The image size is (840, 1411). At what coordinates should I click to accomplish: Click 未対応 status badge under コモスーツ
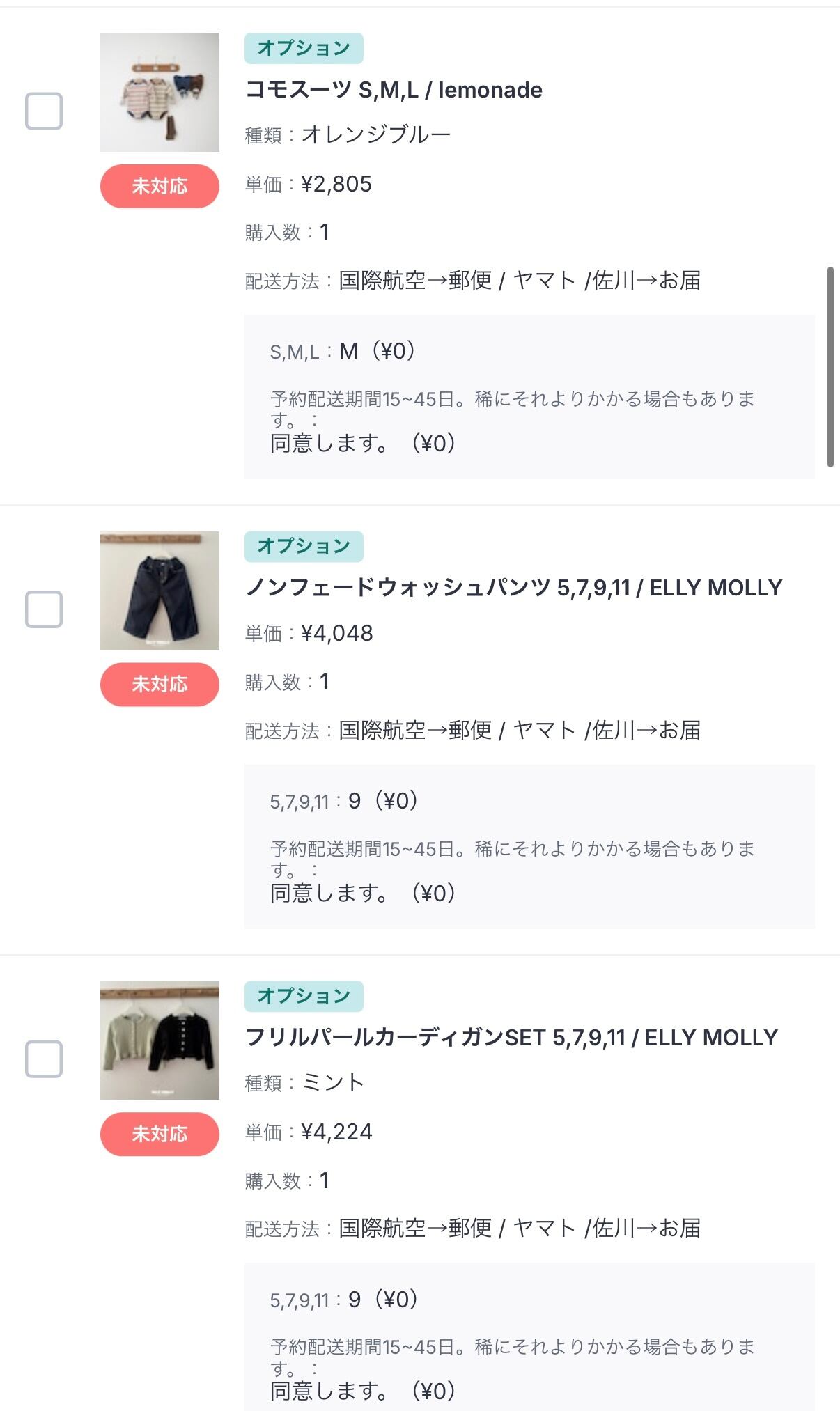pyautogui.click(x=160, y=186)
